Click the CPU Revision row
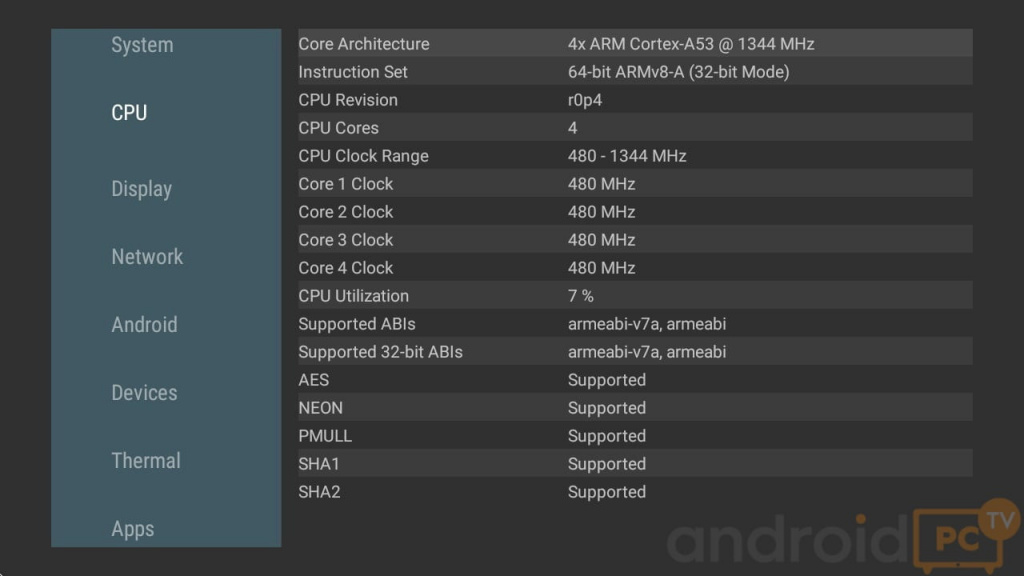The image size is (1024, 576). click(635, 100)
